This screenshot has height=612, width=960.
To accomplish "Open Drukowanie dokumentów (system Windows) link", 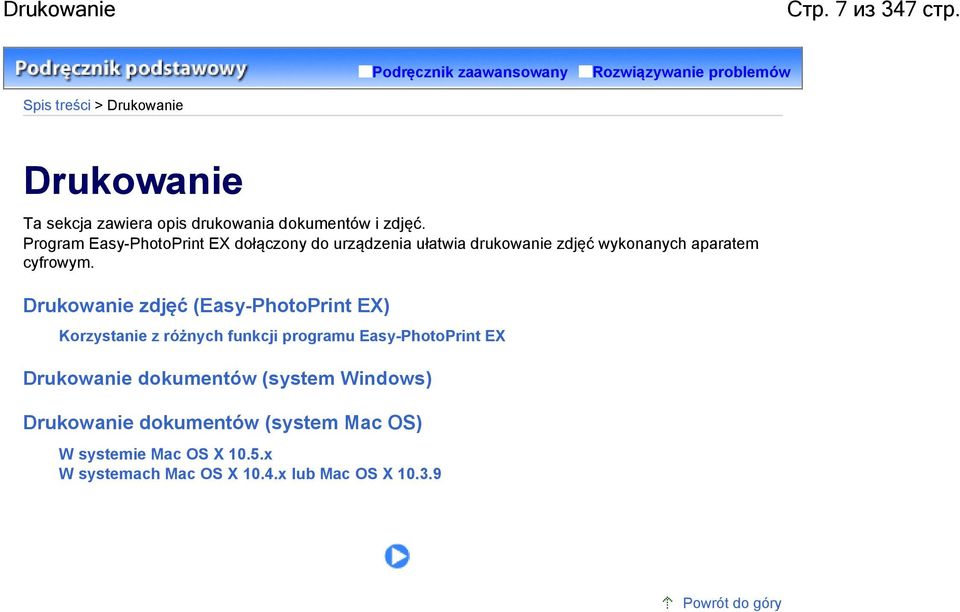I will (x=227, y=378).
